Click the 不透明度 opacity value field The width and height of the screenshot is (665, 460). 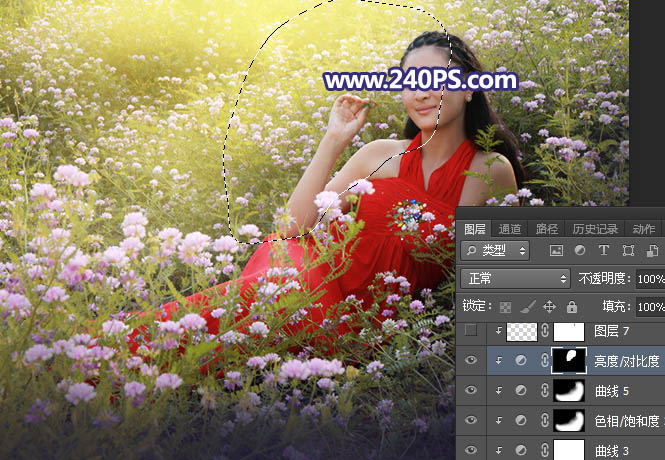point(650,279)
